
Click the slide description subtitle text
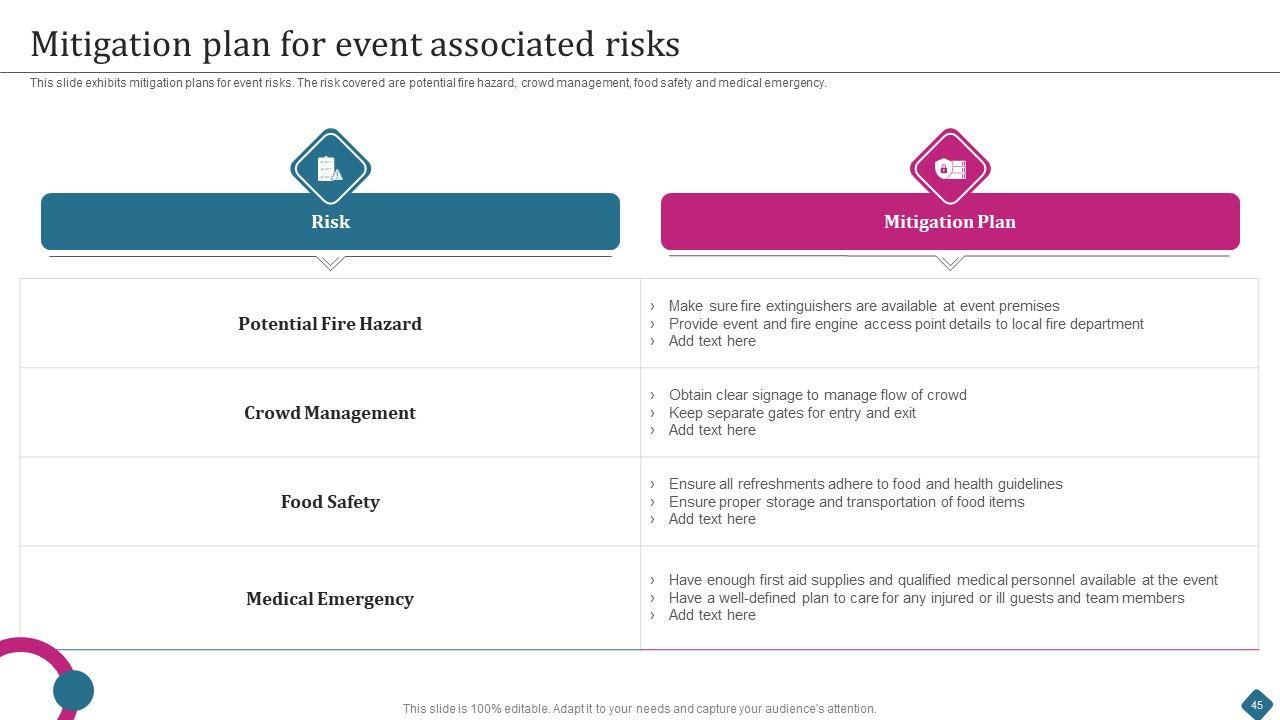[428, 83]
